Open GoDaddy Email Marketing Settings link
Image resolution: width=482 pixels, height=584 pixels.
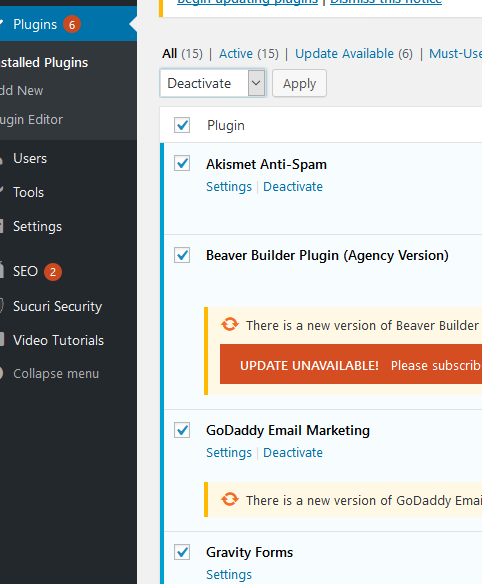(229, 453)
